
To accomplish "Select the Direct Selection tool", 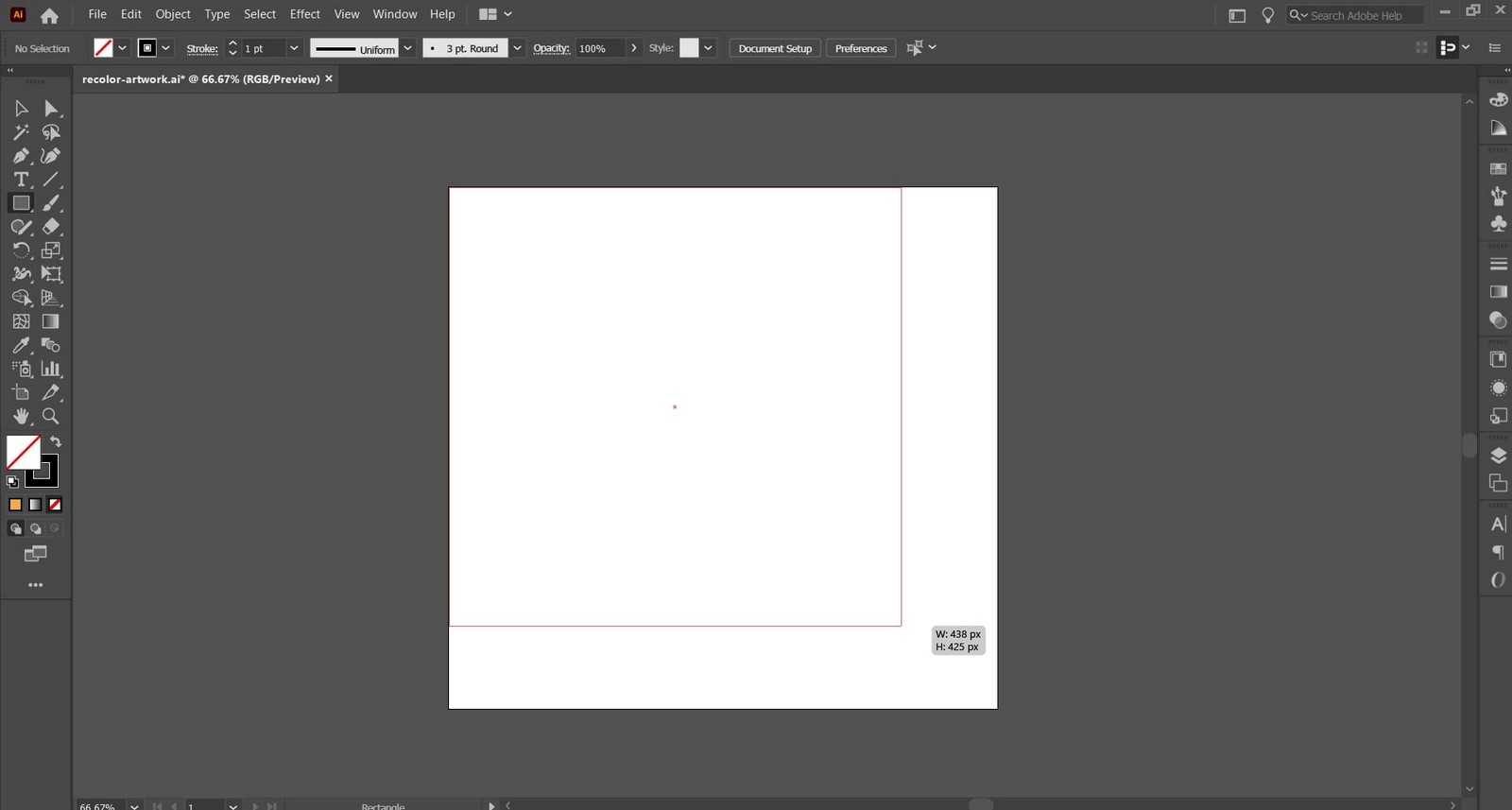I will tap(51, 109).
